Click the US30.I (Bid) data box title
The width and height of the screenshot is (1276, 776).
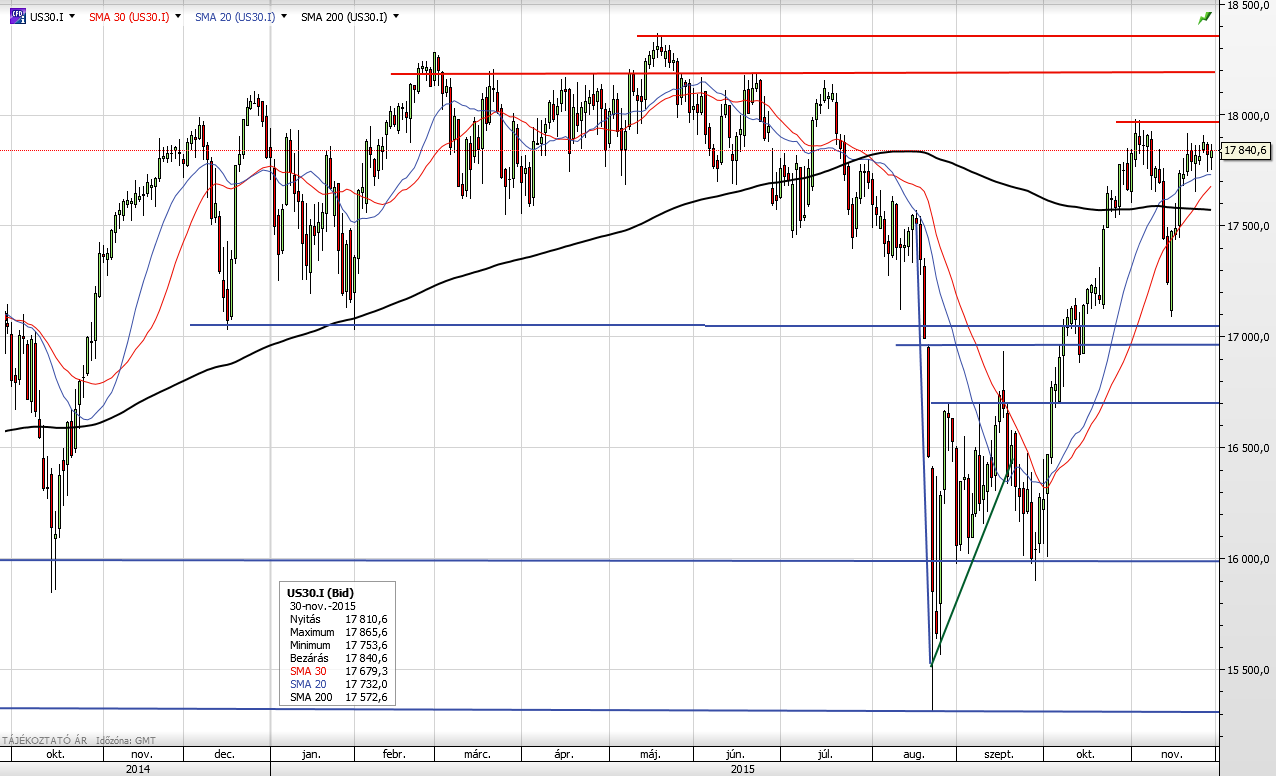click(320, 593)
